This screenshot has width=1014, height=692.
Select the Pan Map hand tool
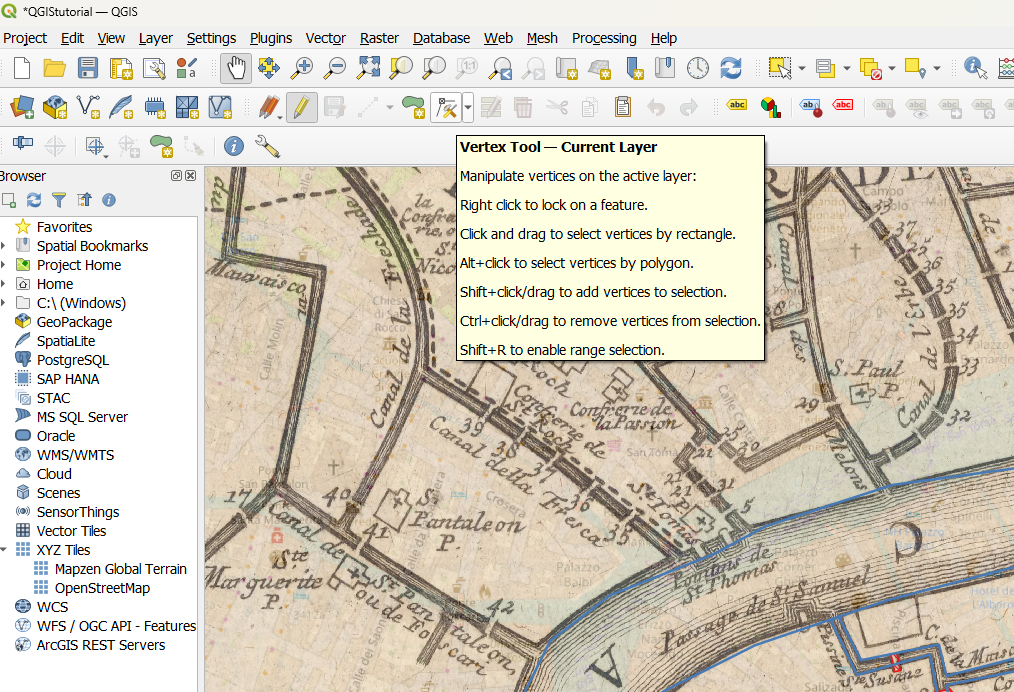coord(235,68)
